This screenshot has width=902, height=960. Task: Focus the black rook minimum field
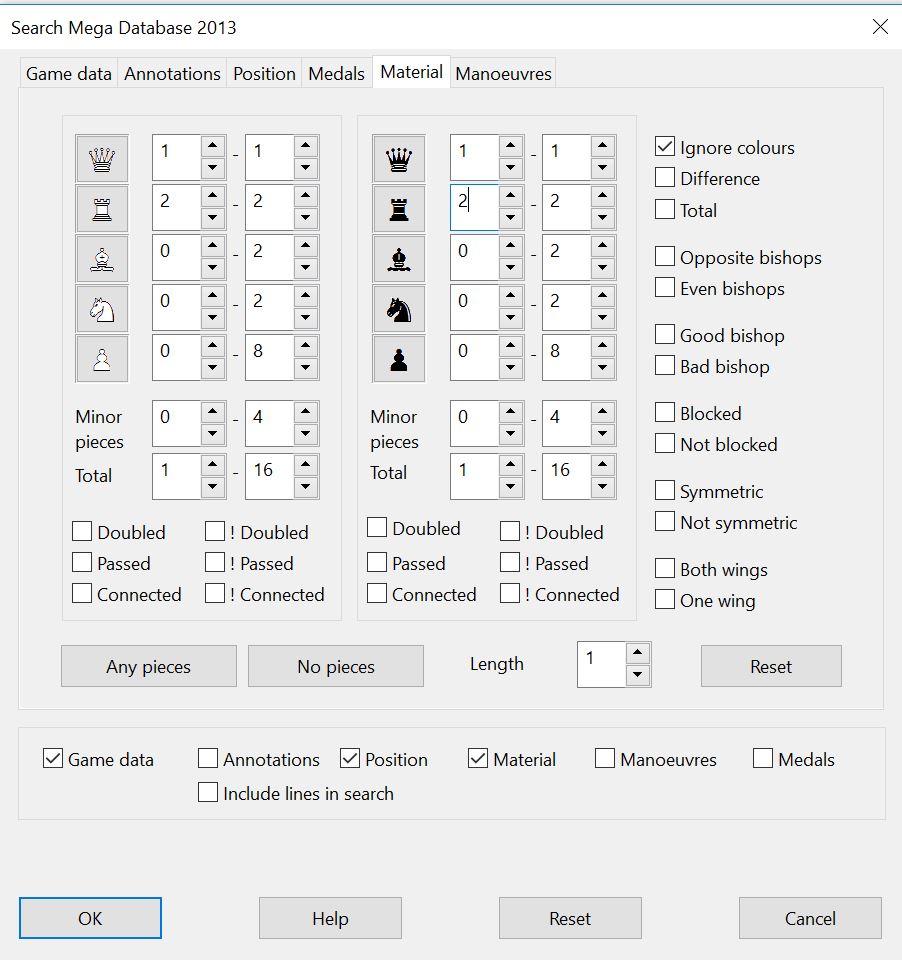[475, 208]
